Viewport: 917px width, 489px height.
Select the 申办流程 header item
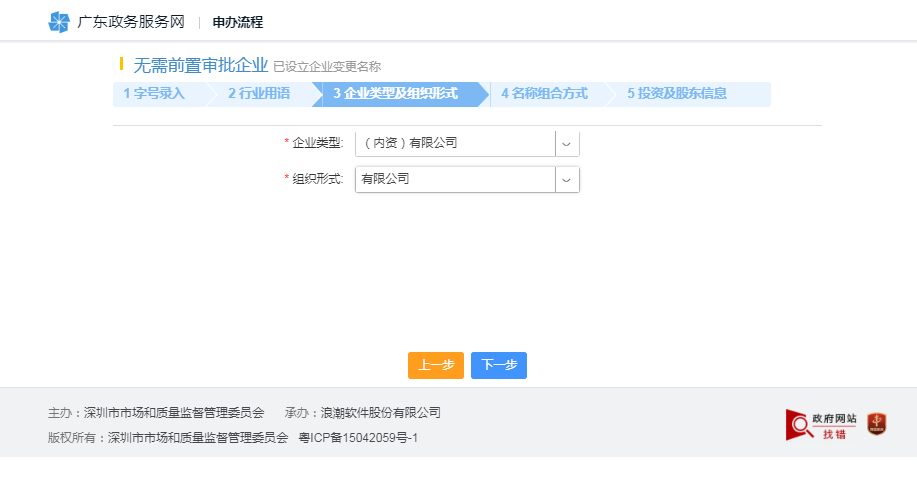point(238,22)
